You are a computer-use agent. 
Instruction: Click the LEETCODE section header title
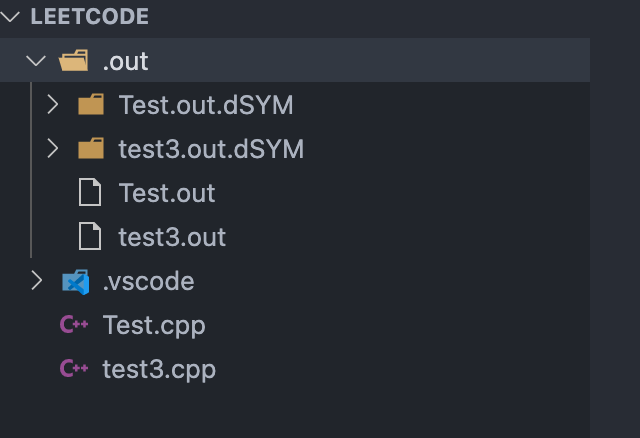click(x=90, y=16)
